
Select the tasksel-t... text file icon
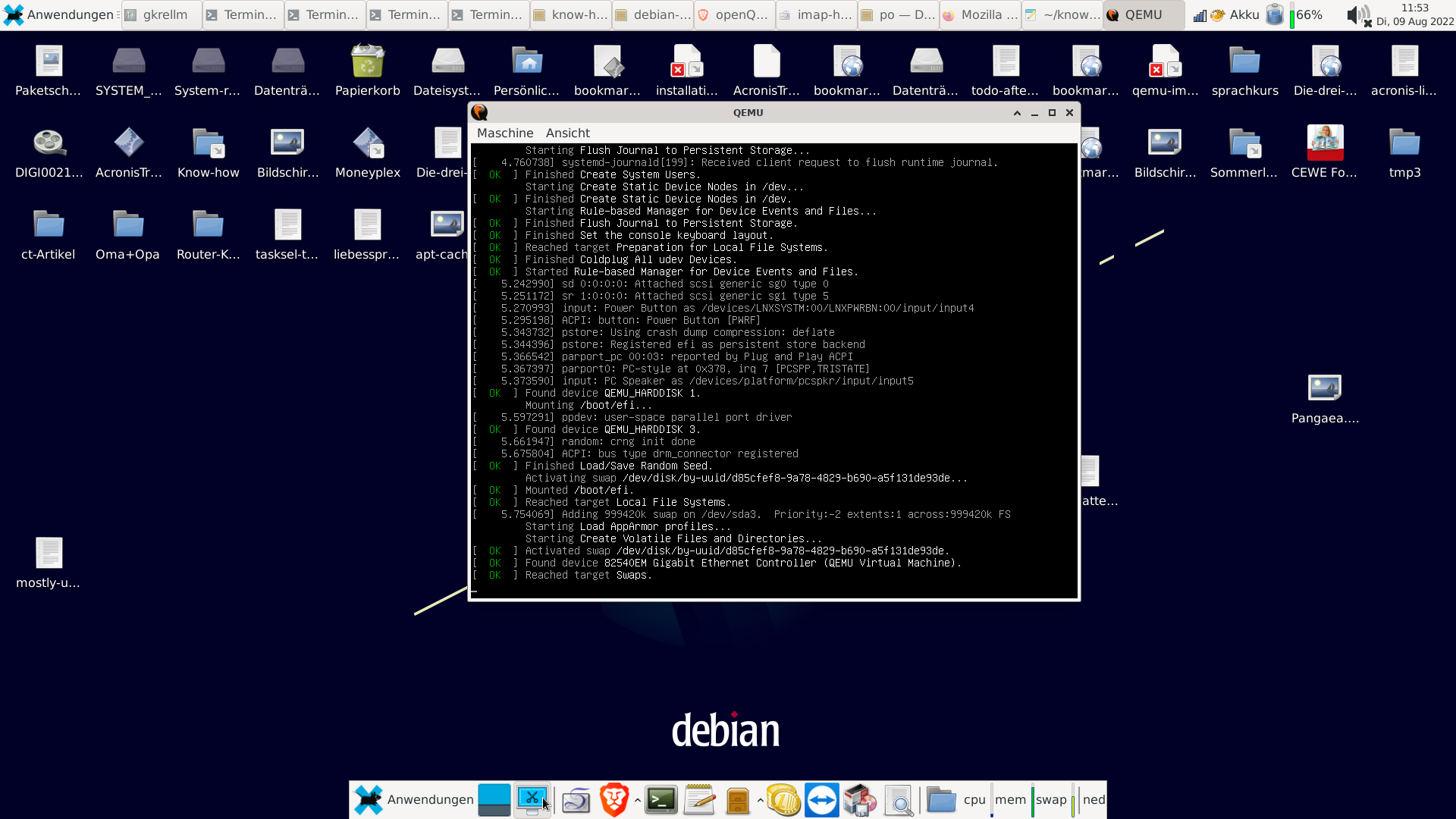[x=287, y=235]
